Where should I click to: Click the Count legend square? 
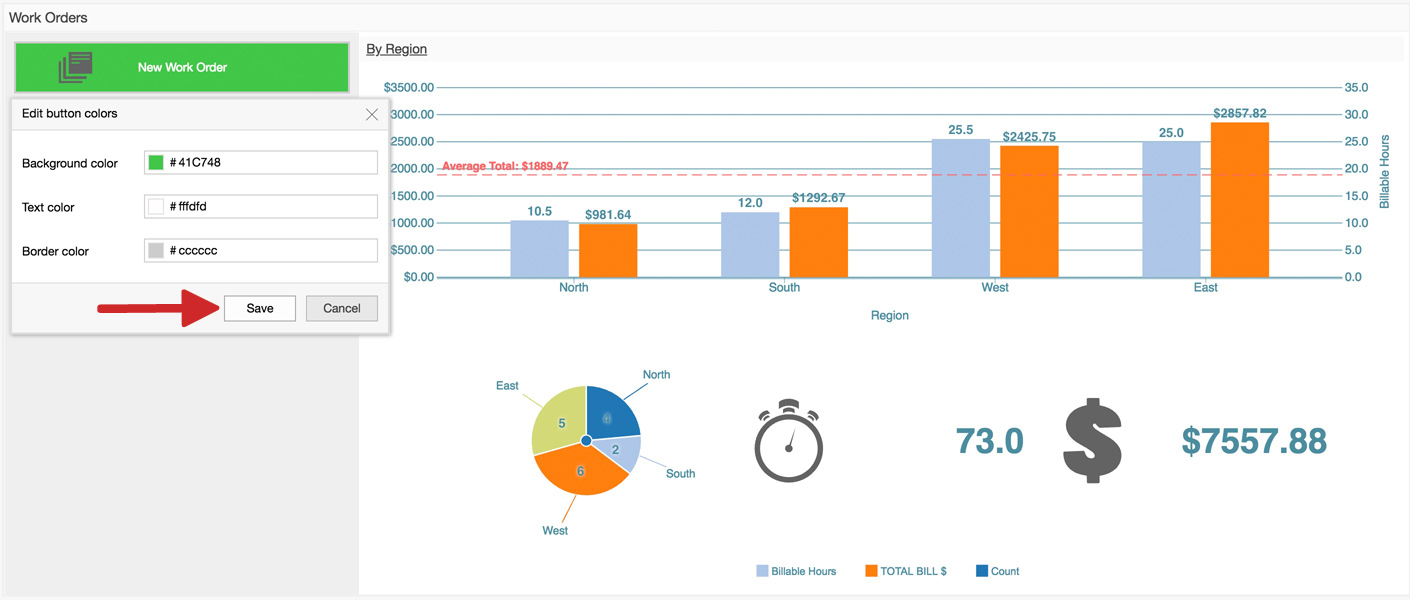coord(982,571)
